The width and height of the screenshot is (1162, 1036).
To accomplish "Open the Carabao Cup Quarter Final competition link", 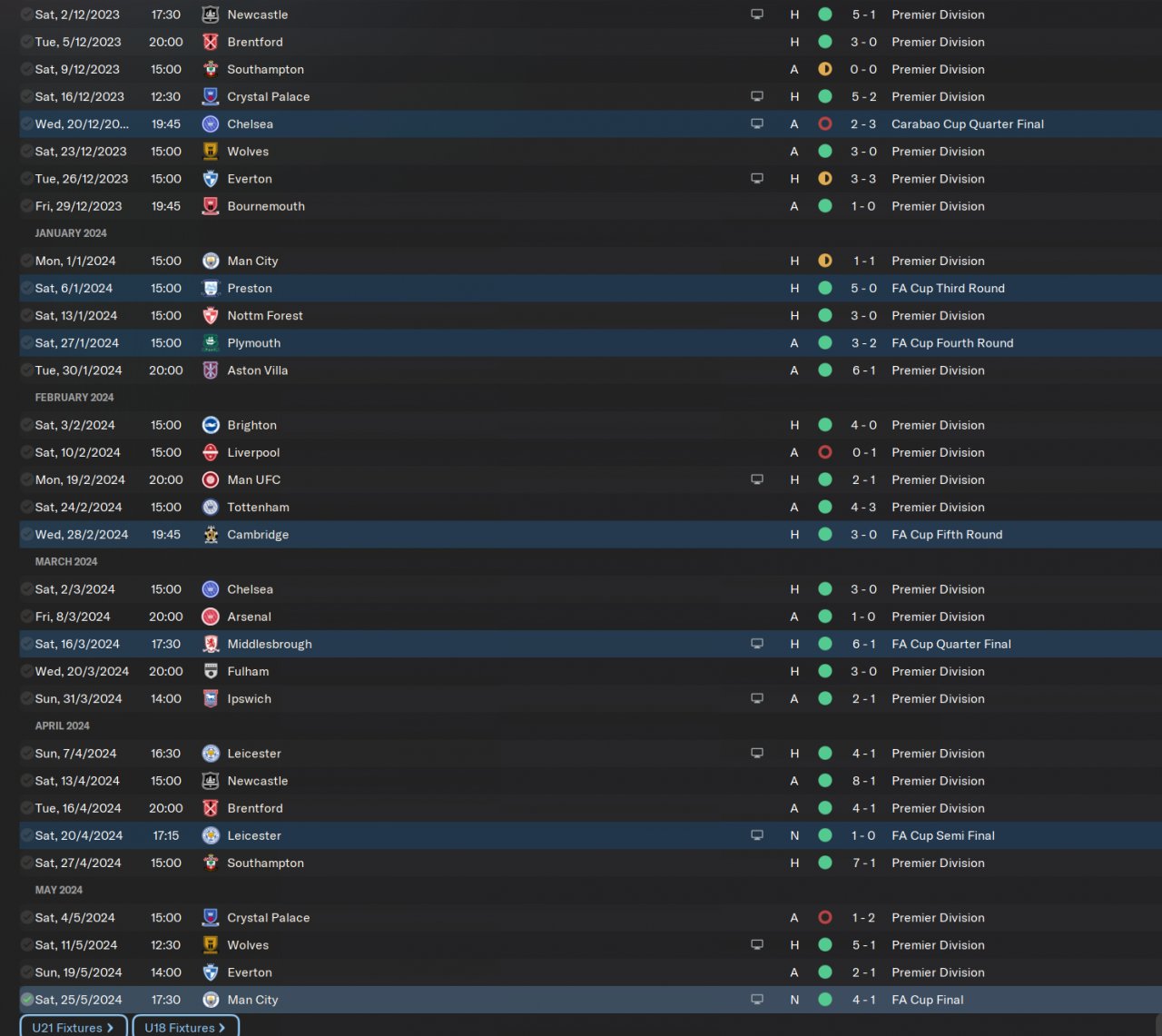I will [x=968, y=124].
